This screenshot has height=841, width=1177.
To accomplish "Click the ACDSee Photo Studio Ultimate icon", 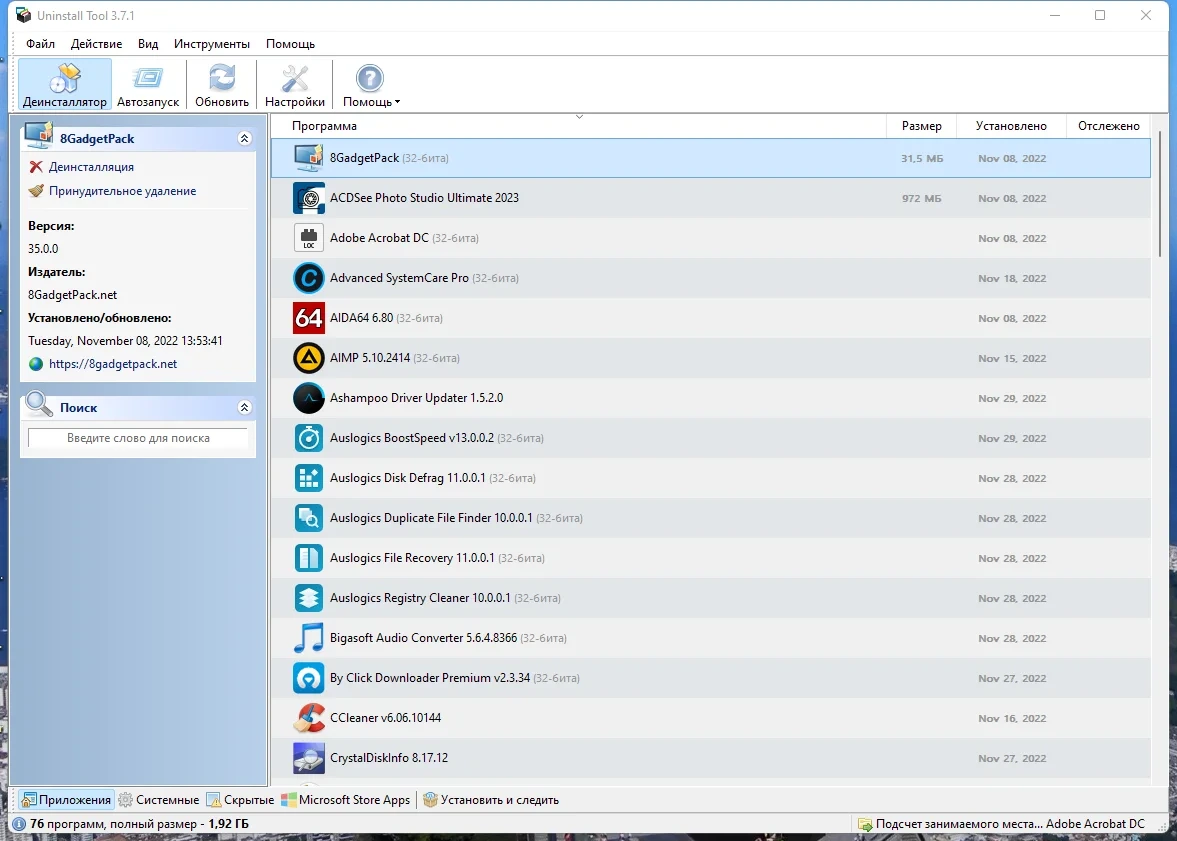I will click(309, 197).
